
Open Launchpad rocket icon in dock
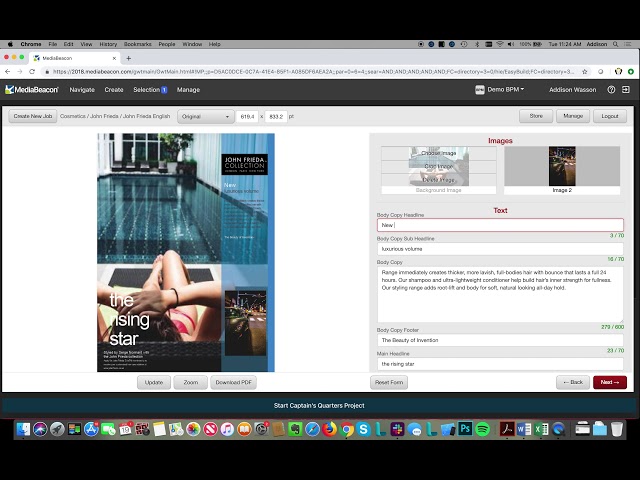(x=58, y=429)
